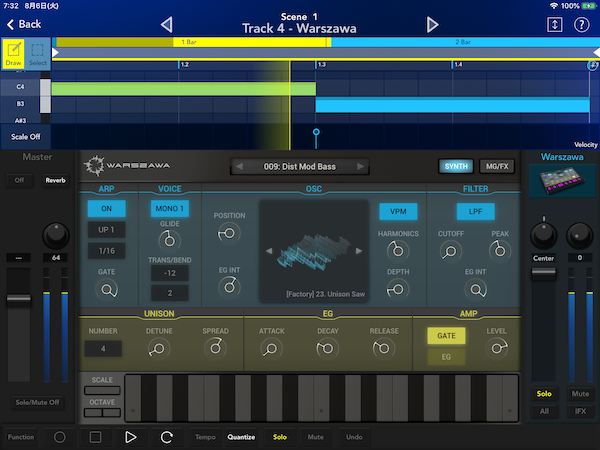The image size is (600, 450).
Task: Go back with the Back chevron
Action: coord(24,24)
